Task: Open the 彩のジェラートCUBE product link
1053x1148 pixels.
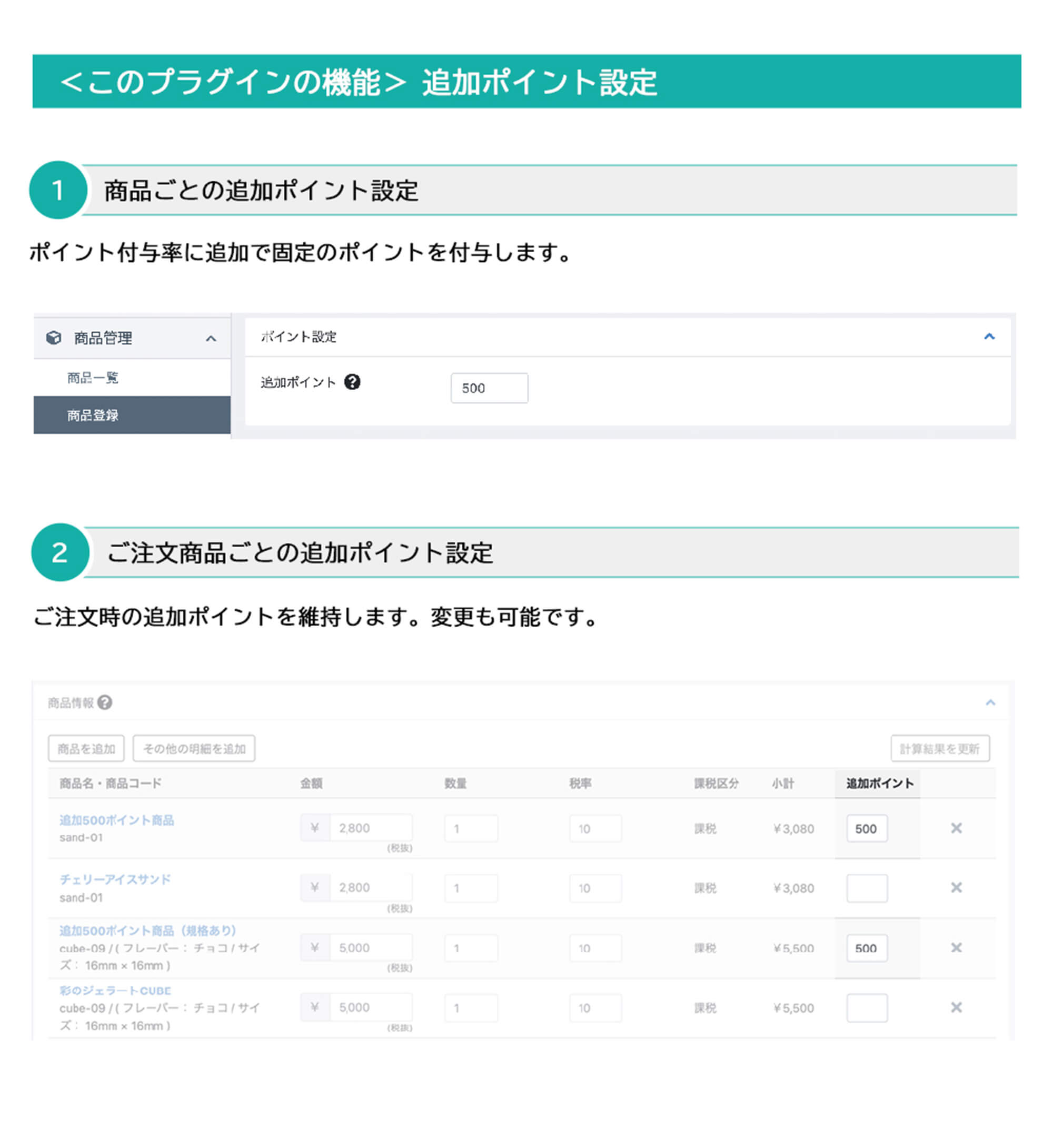Action: [115, 991]
